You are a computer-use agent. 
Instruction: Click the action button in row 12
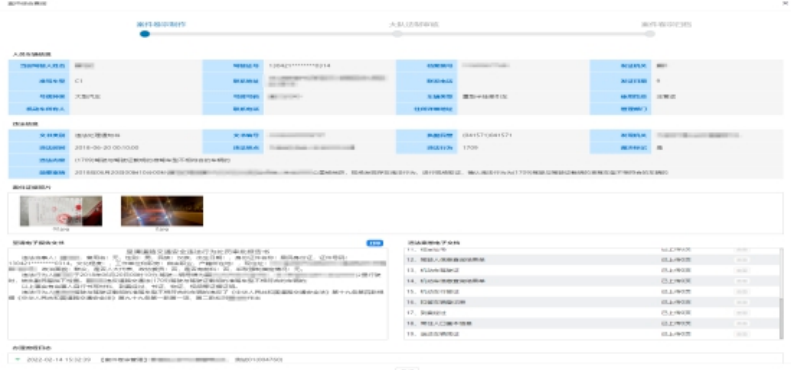[x=741, y=260]
